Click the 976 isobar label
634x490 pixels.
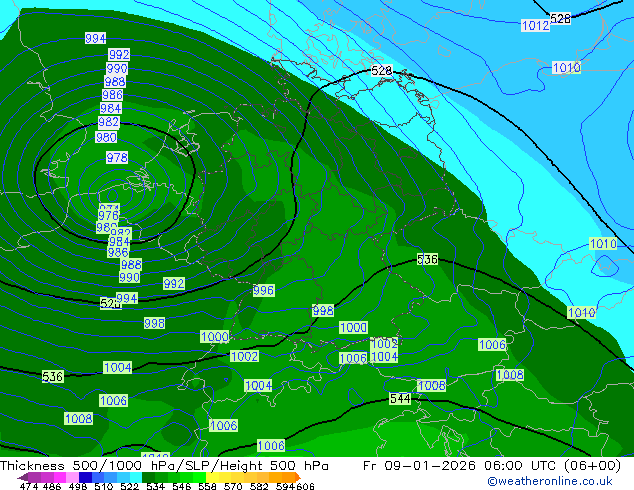point(108,215)
